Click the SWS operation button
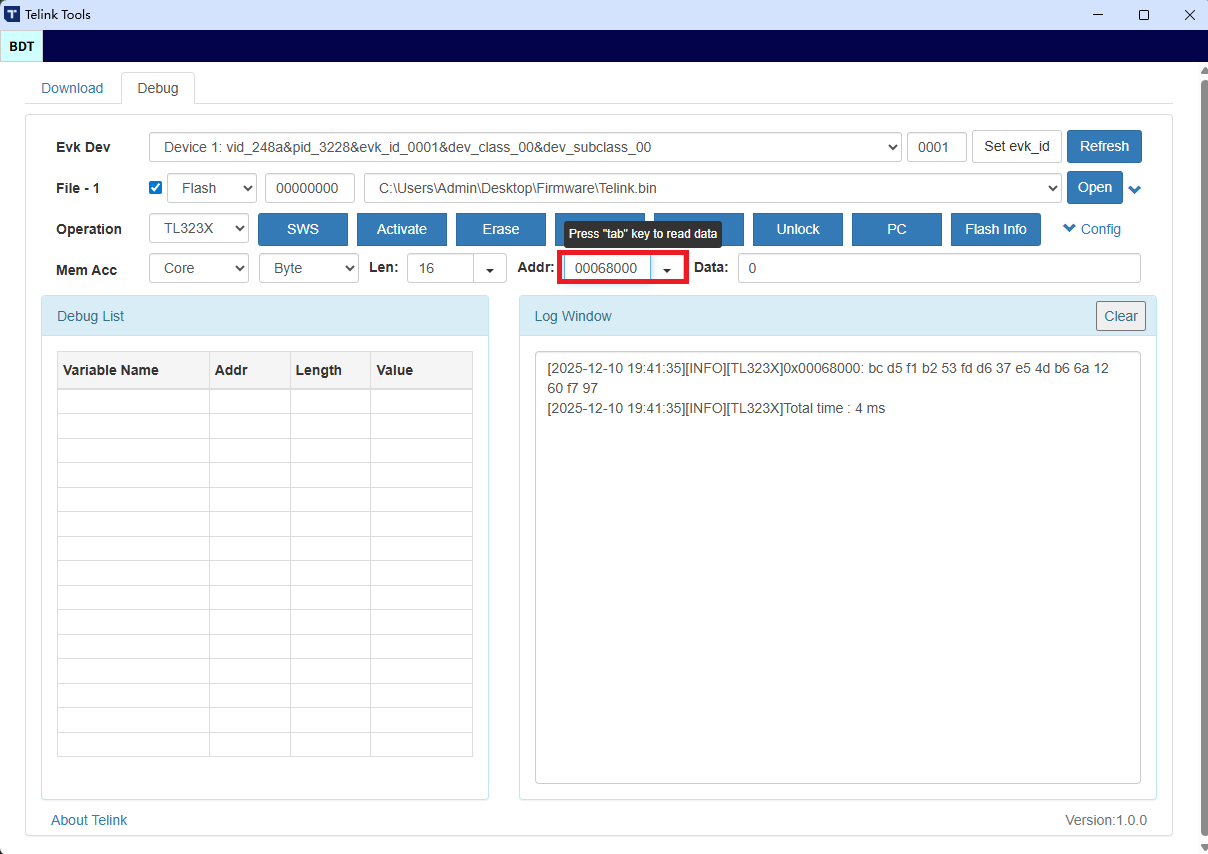 (303, 229)
